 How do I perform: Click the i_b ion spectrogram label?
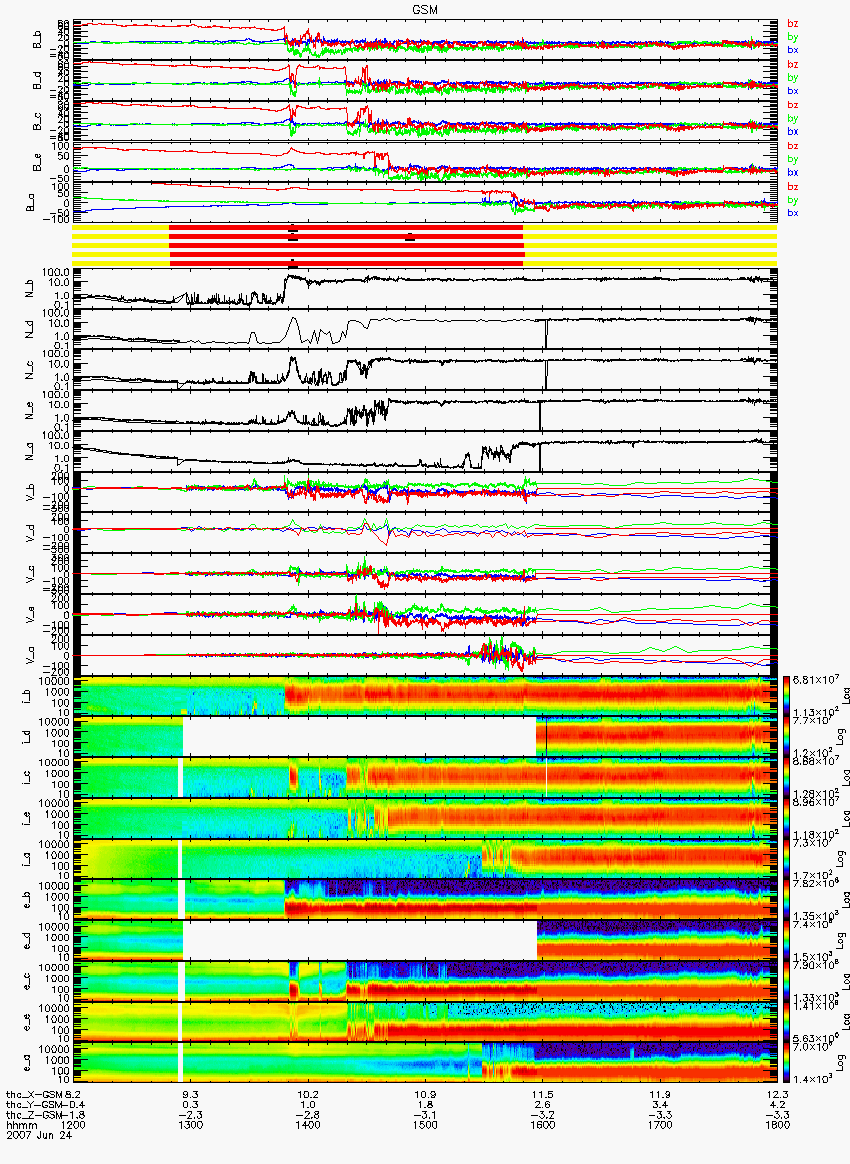click(26, 696)
